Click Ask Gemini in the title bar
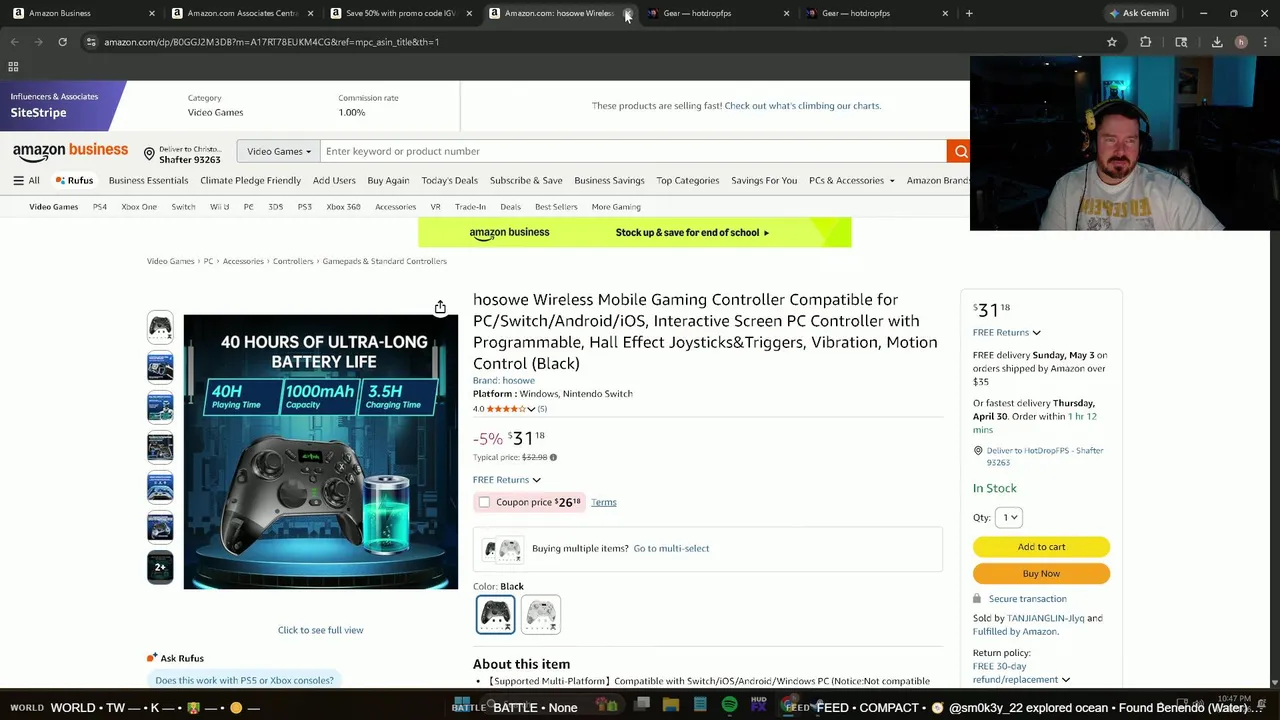The height and width of the screenshot is (720, 1280). pos(1138,13)
